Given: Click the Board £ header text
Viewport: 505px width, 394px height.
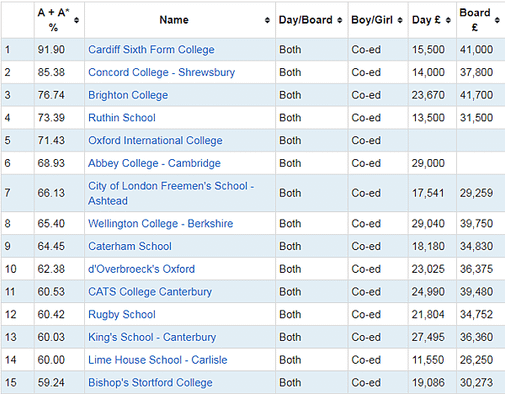Looking at the screenshot, I should (x=475, y=20).
